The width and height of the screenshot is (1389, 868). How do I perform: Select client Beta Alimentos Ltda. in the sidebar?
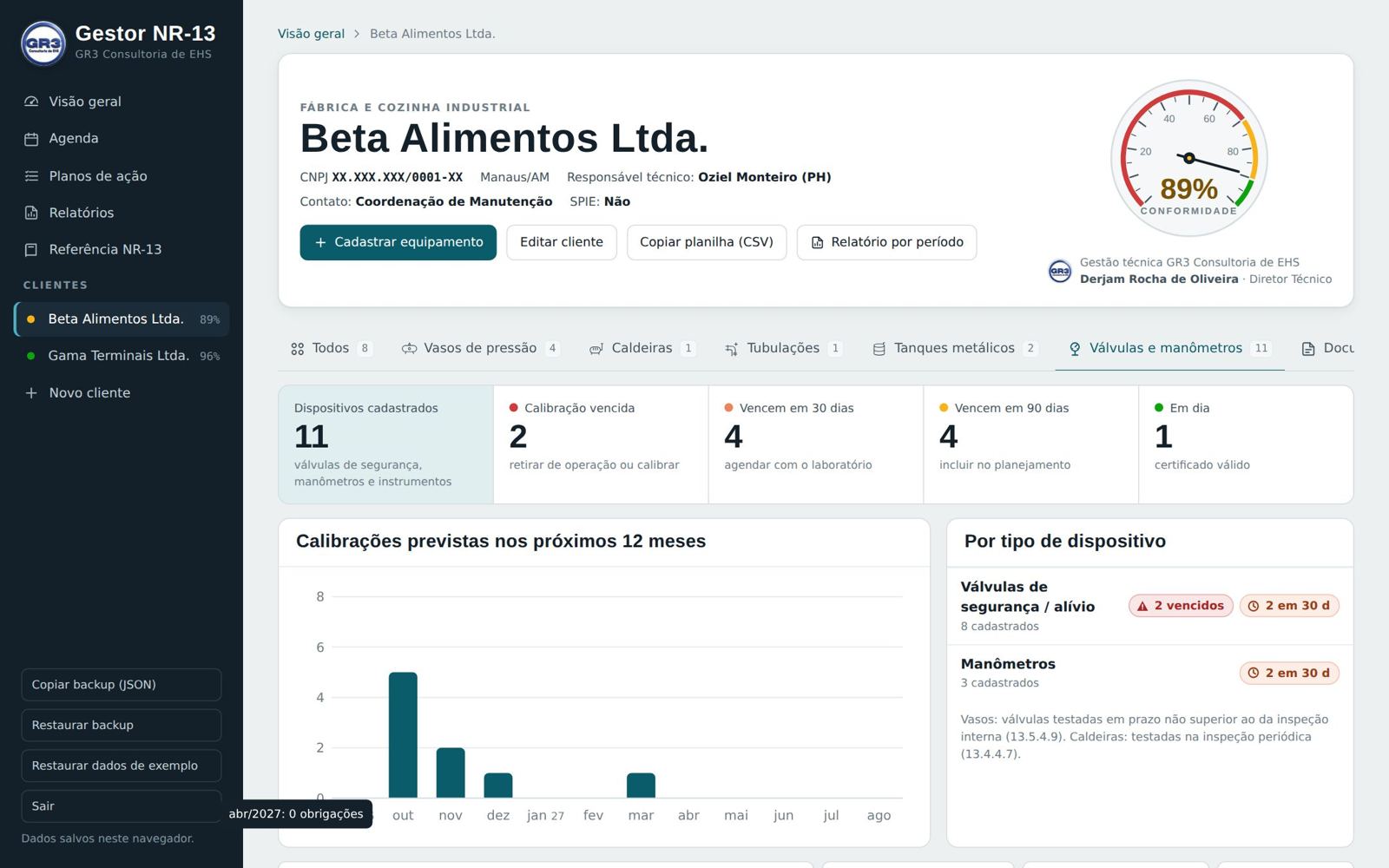[x=122, y=319]
